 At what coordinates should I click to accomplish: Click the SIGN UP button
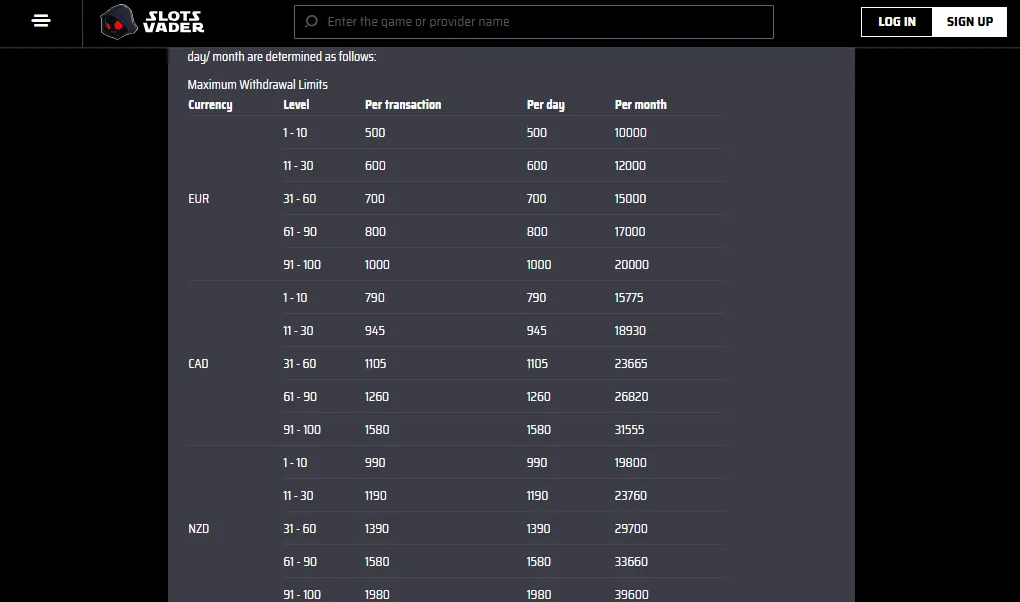coord(969,21)
